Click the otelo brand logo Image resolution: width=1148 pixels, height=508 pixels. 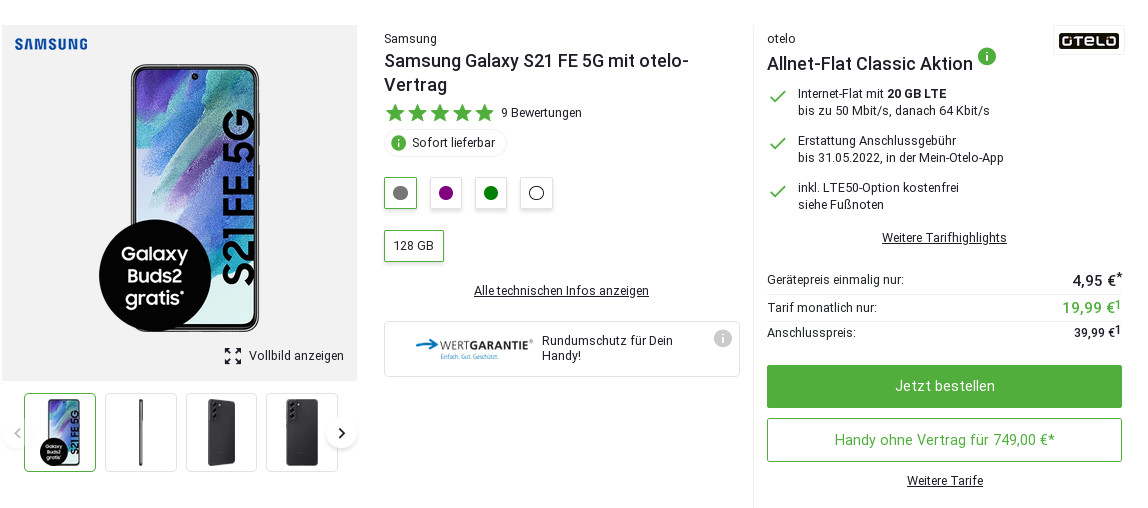point(1088,41)
